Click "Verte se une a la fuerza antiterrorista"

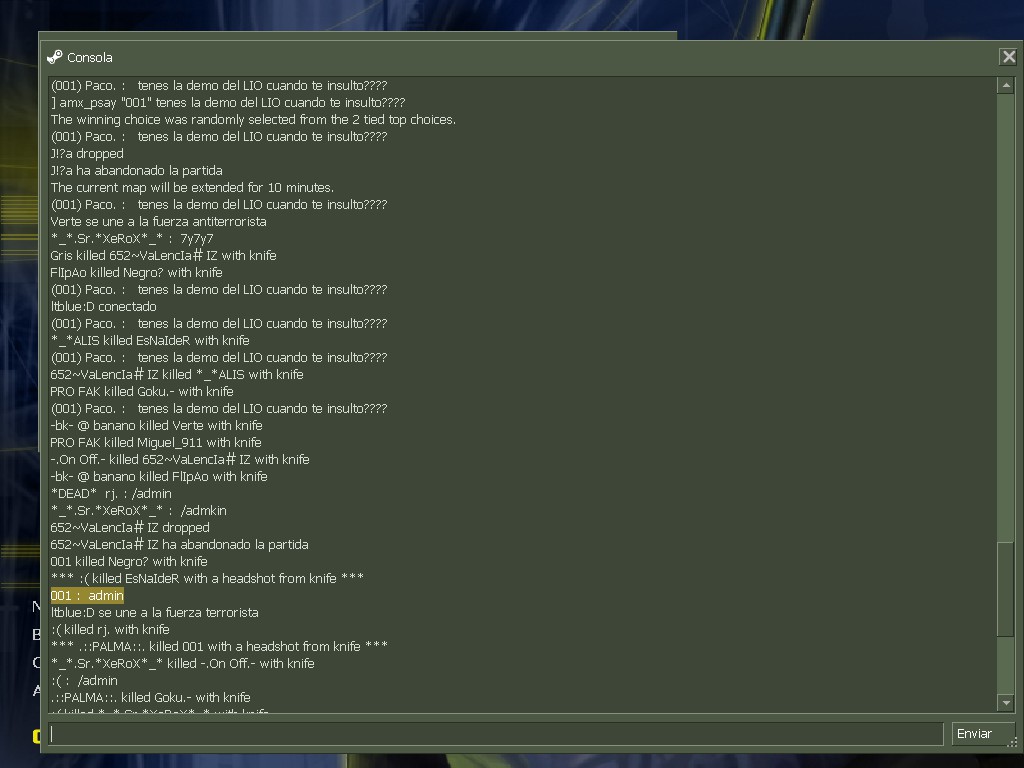point(158,221)
